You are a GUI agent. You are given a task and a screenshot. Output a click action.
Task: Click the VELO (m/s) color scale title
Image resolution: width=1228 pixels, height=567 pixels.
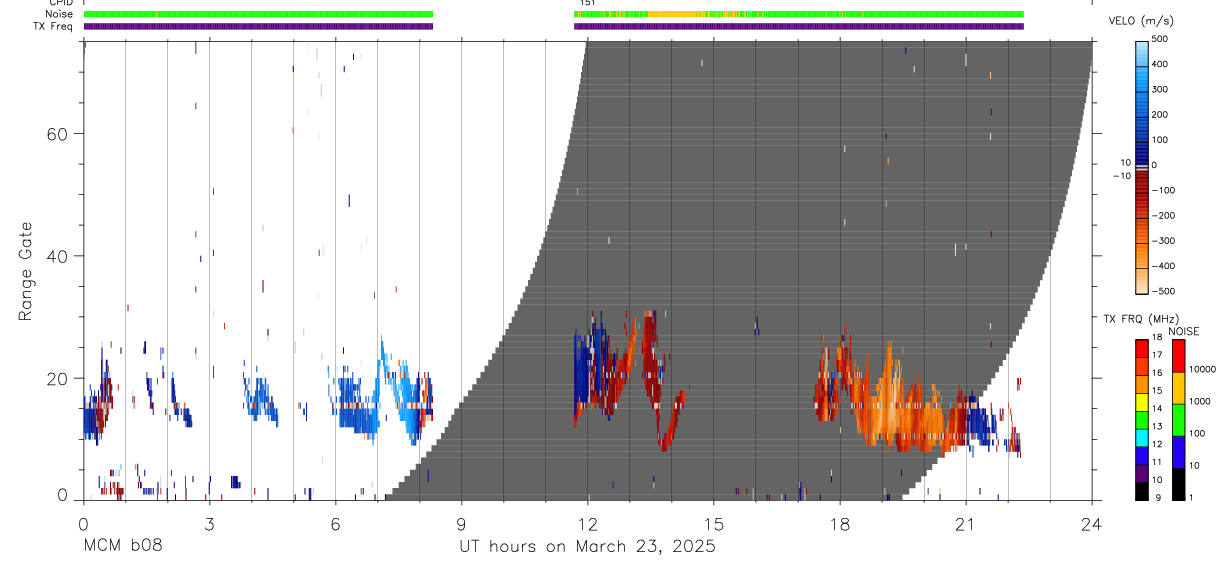coord(1141,20)
